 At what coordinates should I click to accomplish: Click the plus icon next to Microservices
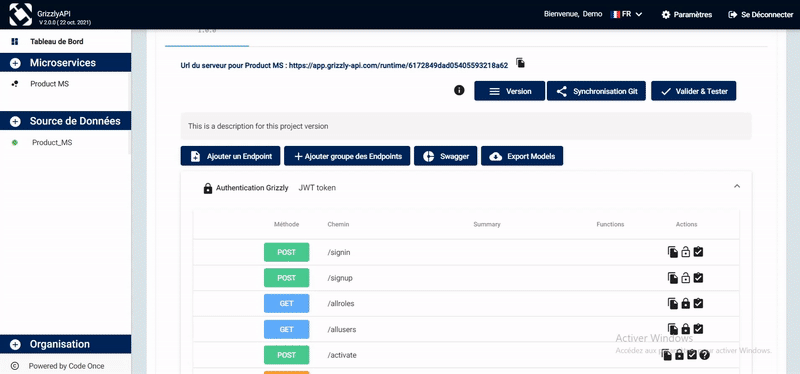[15, 63]
